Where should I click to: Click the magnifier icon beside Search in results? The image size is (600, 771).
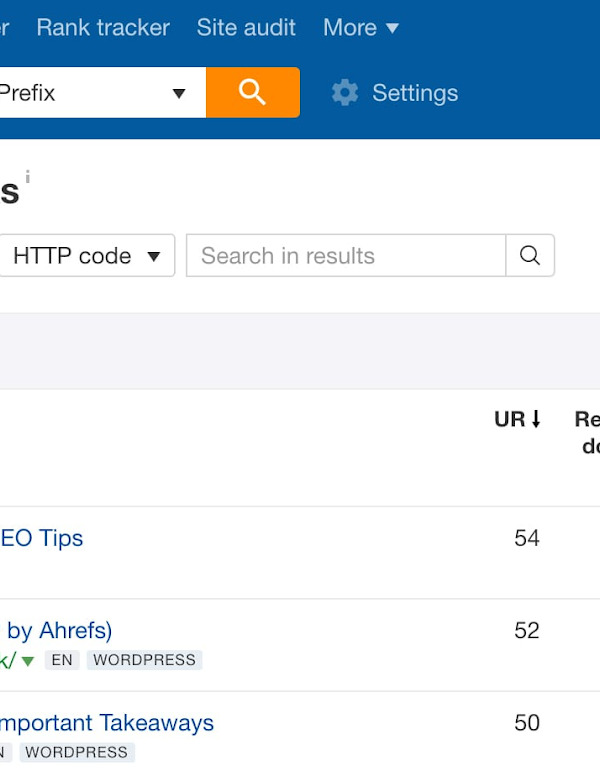click(530, 256)
